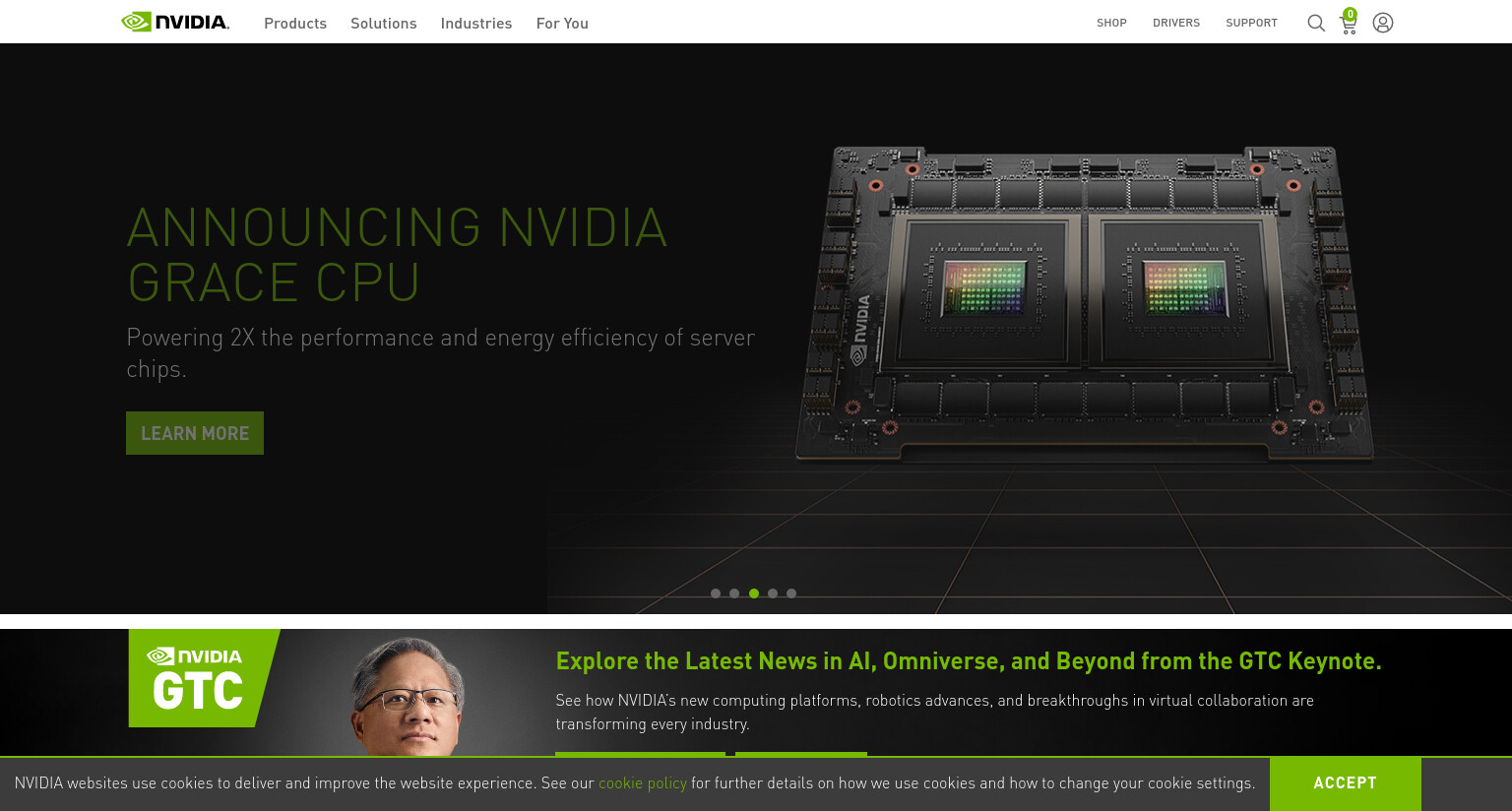This screenshot has width=1512, height=811.
Task: Click the Announcing NVIDIA Grace CPU headline
Action: point(397,255)
